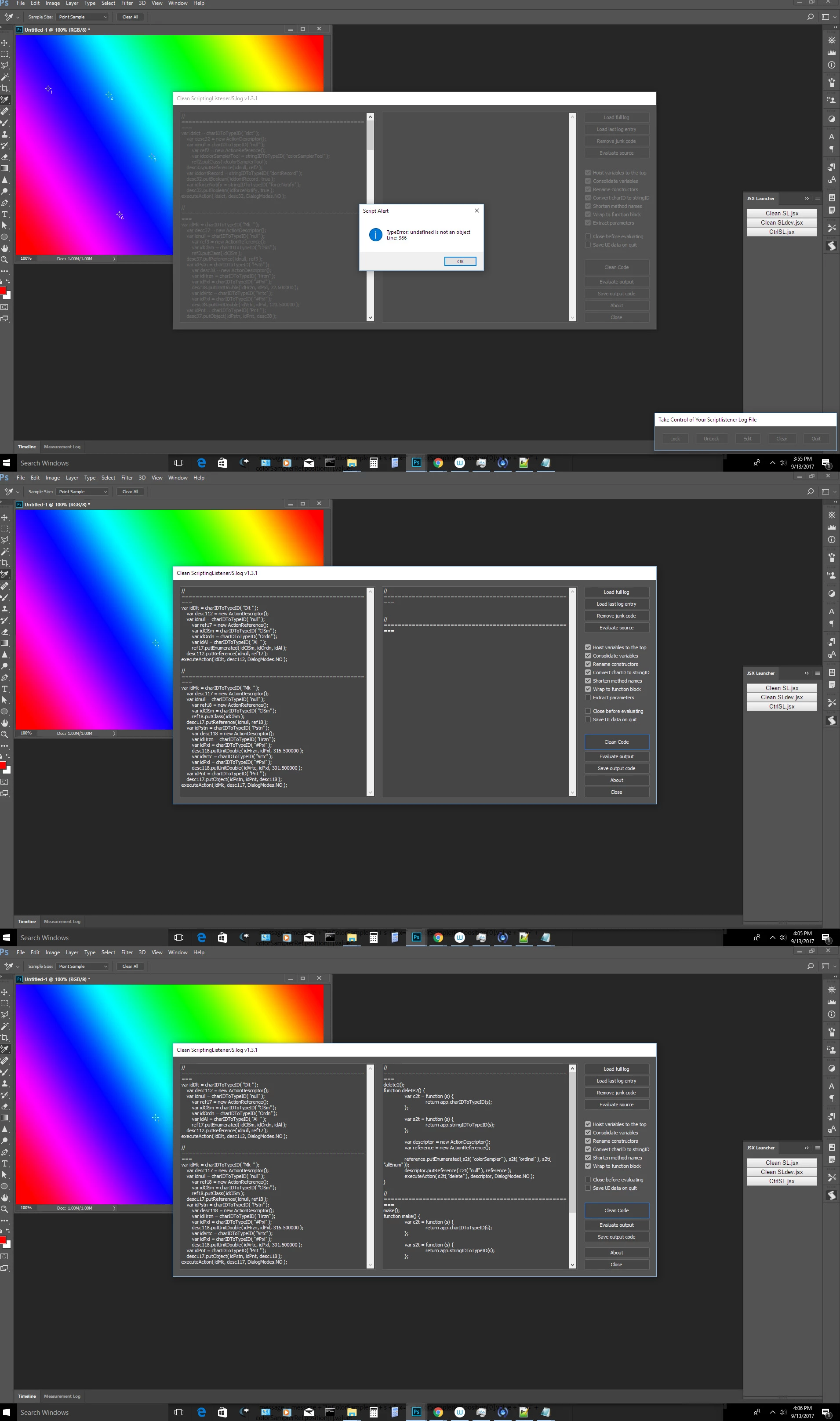Screen dimensions: 840x1421
Task: Open the extra tools ellipsis in middle screenshot
Action: pyautogui.click(x=4, y=746)
